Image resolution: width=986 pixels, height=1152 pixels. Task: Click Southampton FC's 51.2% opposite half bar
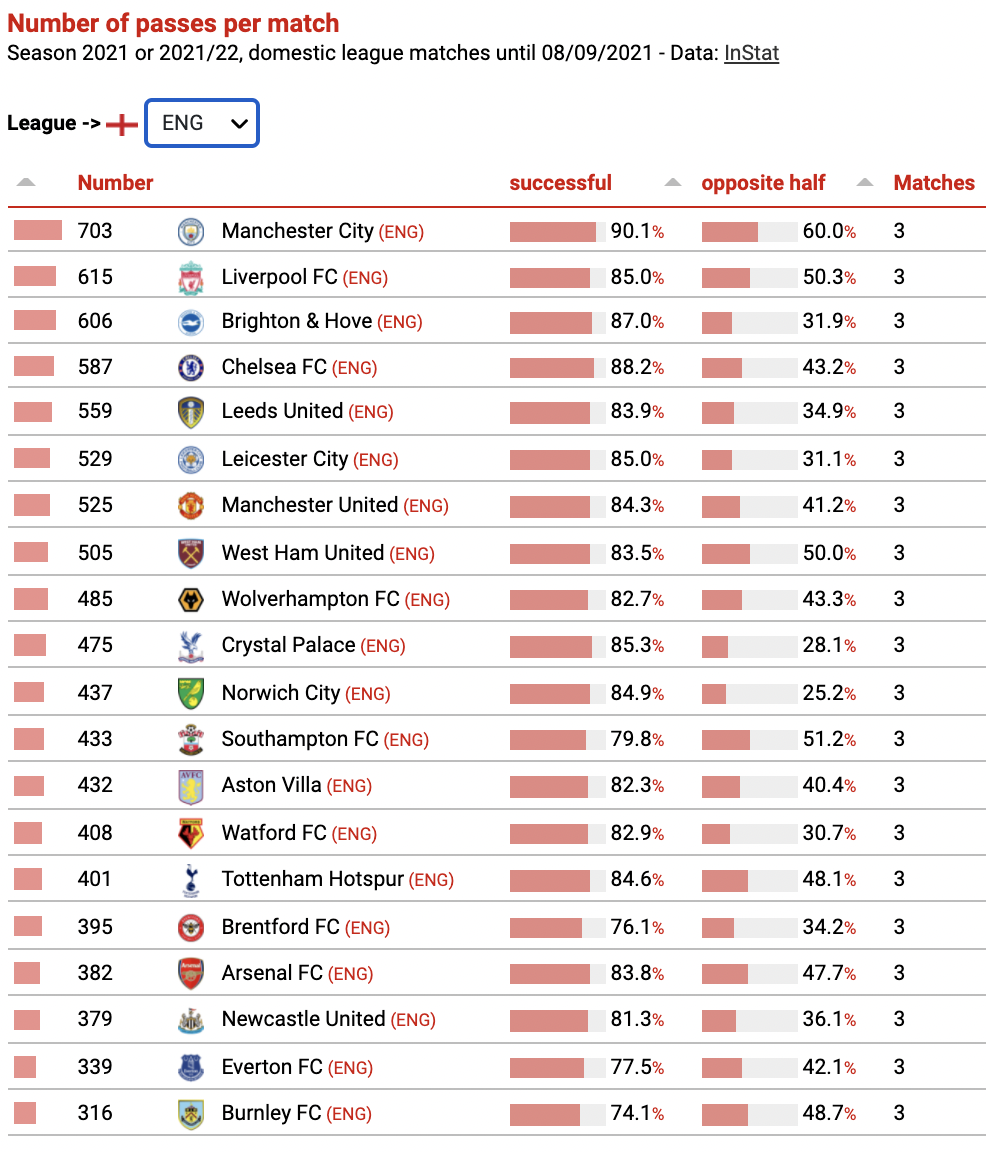pyautogui.click(x=749, y=740)
